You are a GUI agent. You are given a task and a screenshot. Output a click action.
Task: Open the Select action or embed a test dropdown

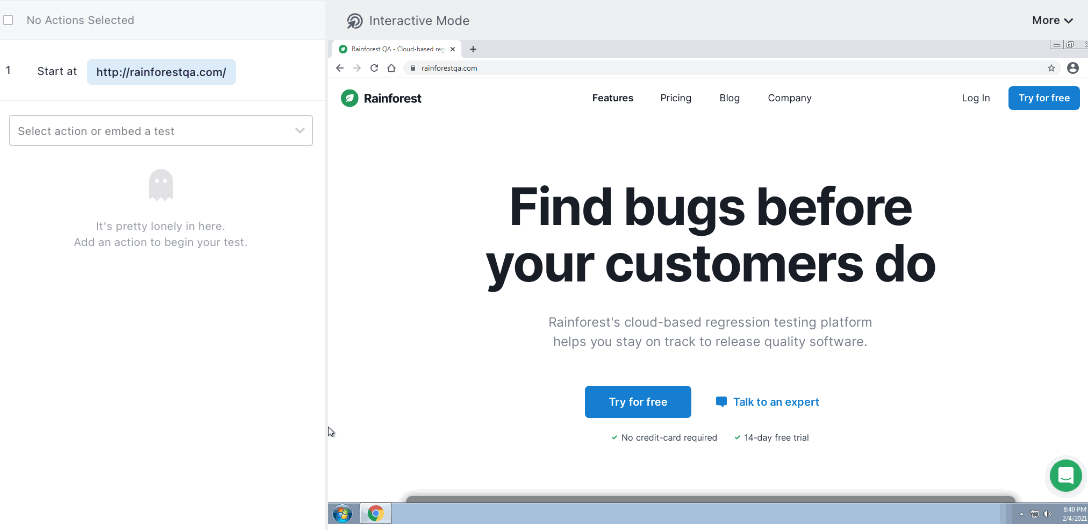(161, 130)
